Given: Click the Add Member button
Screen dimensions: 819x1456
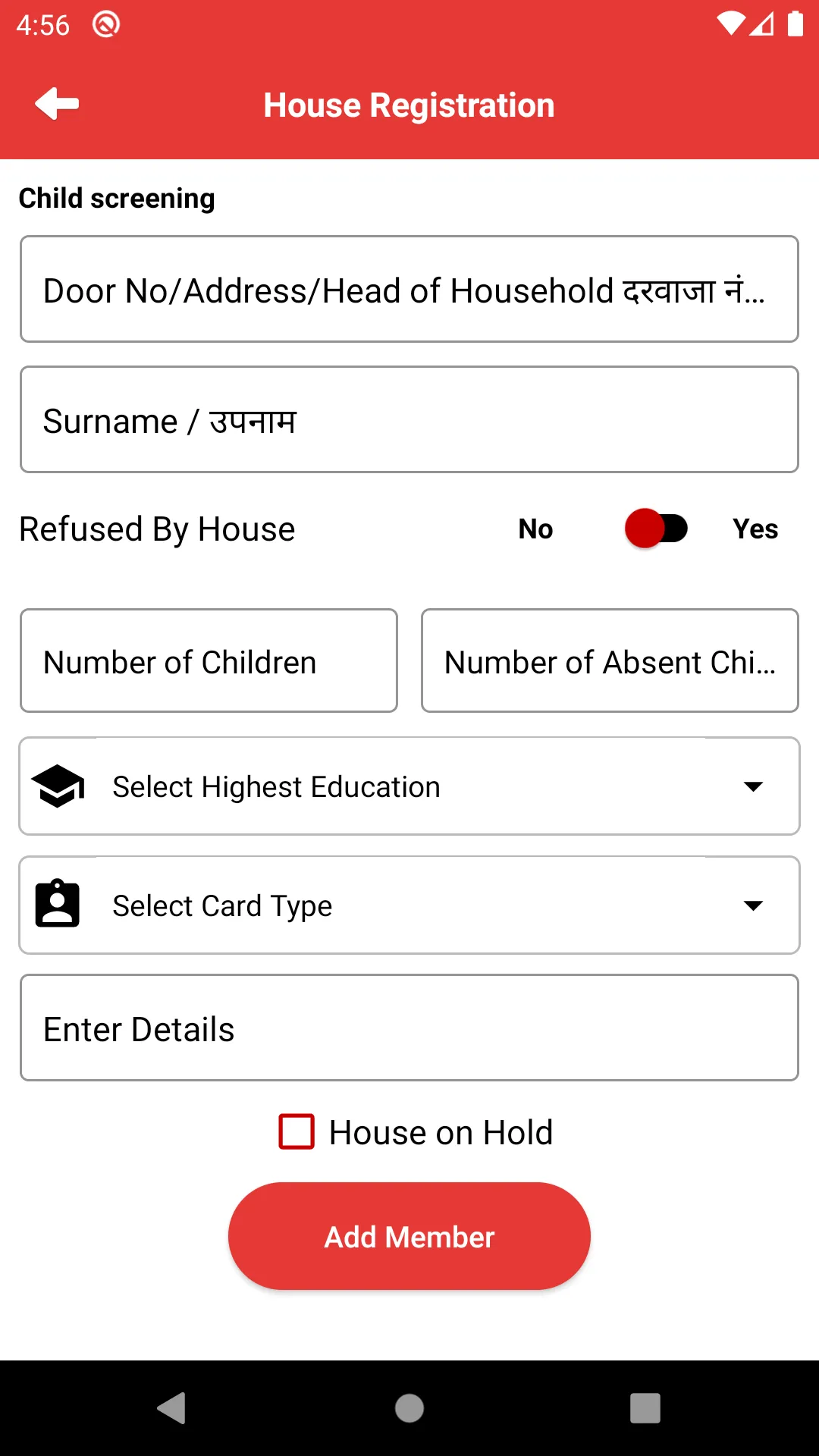Looking at the screenshot, I should [409, 1236].
